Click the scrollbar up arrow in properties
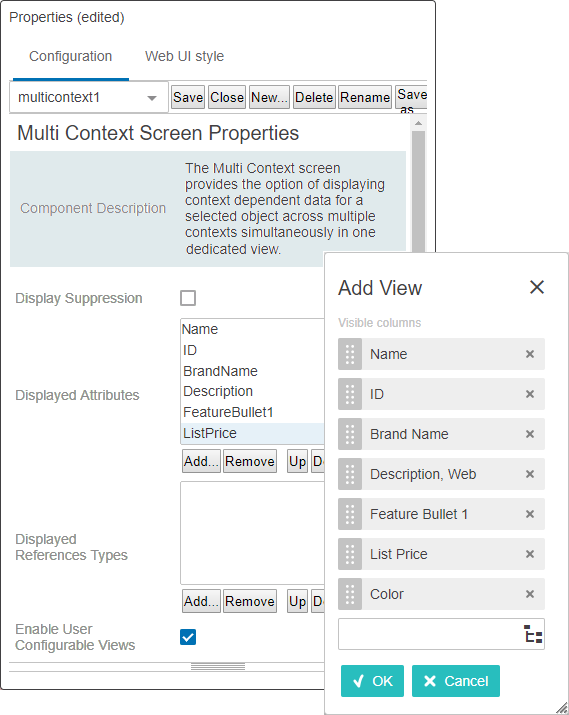The height and width of the screenshot is (715, 569). tap(418, 123)
